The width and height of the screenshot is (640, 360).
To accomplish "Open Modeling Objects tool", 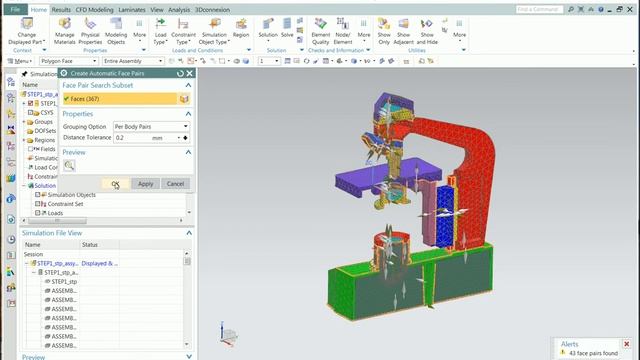I will tap(116, 31).
